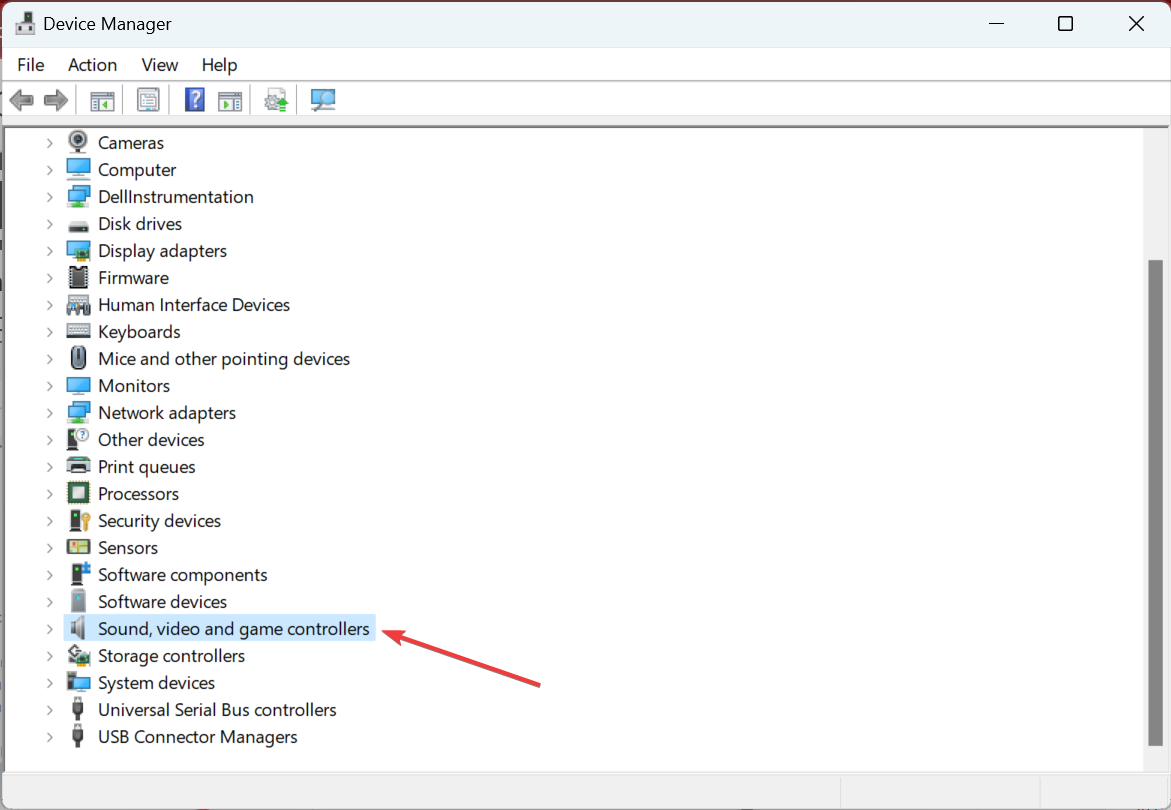The image size is (1171, 810).
Task: Maximize the Device Manager window
Action: pyautogui.click(x=1066, y=24)
